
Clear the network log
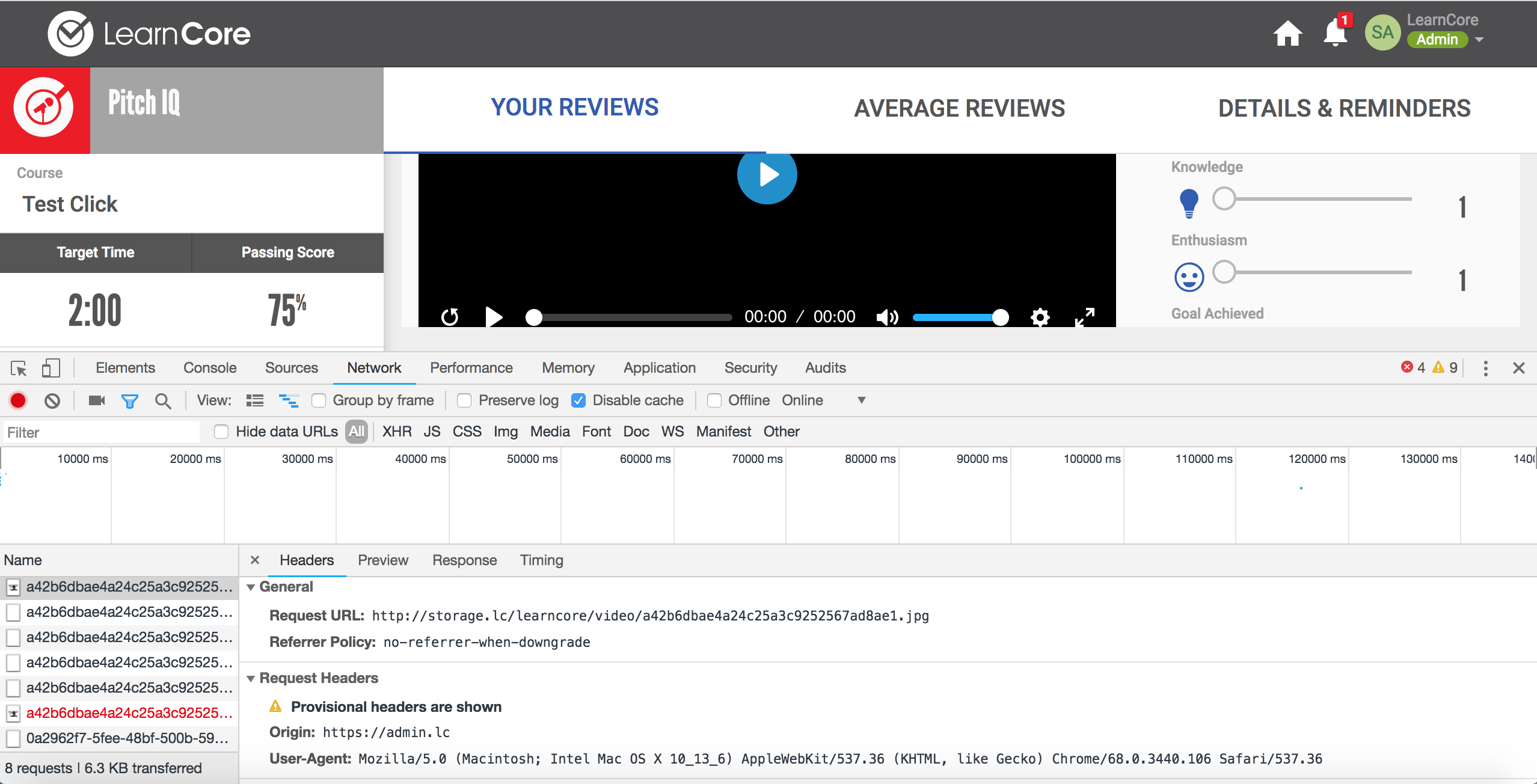pos(52,400)
